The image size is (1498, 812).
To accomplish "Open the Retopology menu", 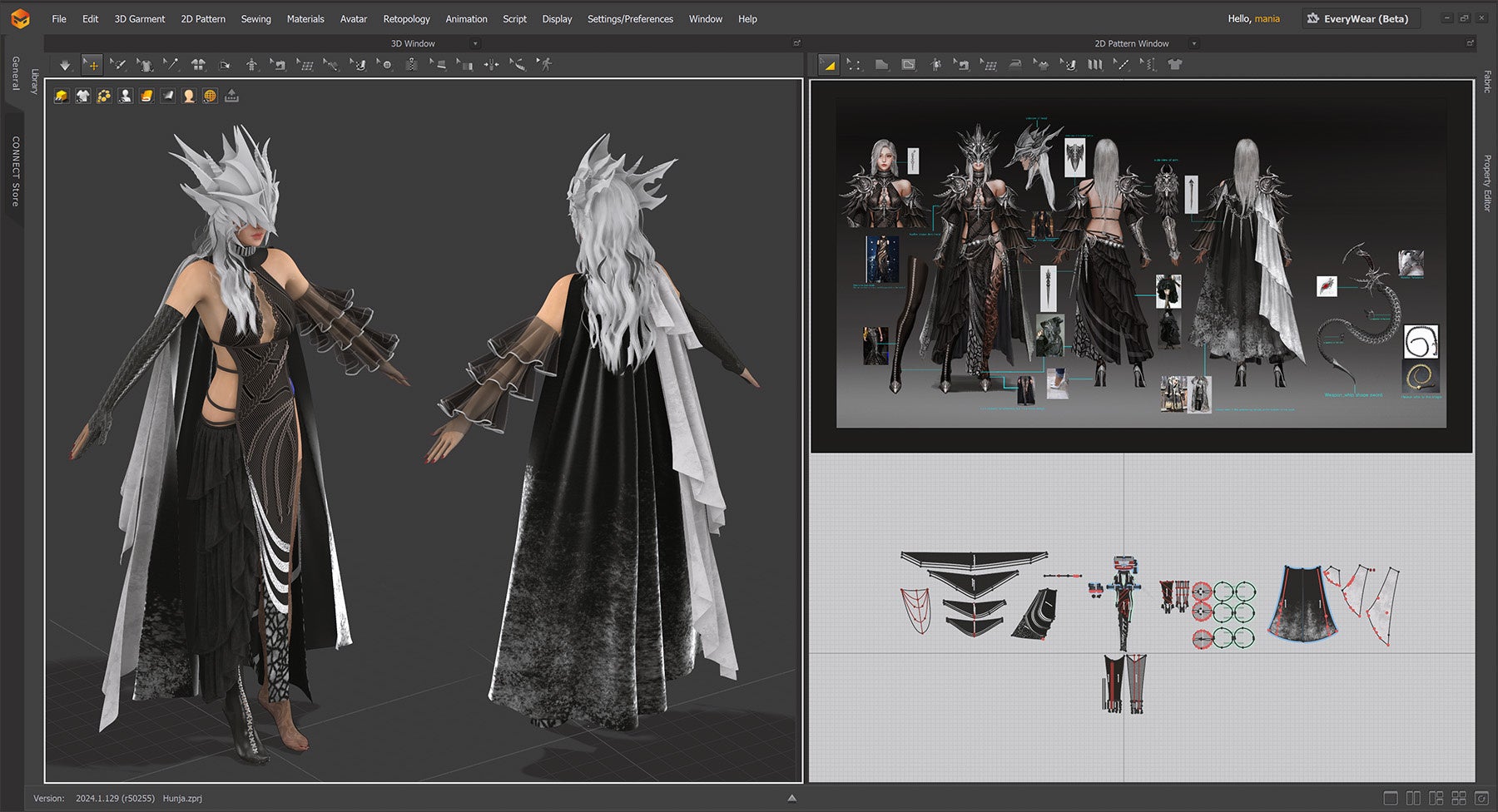I will pos(406,18).
